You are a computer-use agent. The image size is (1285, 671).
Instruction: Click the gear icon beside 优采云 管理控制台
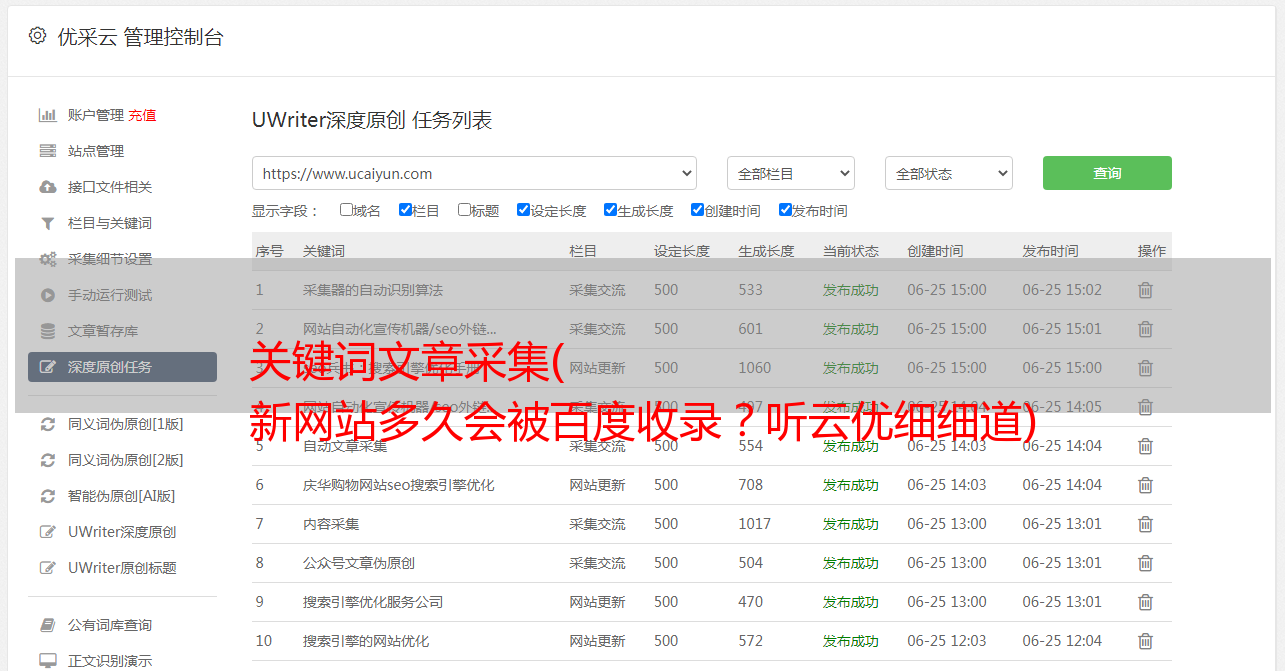point(37,37)
